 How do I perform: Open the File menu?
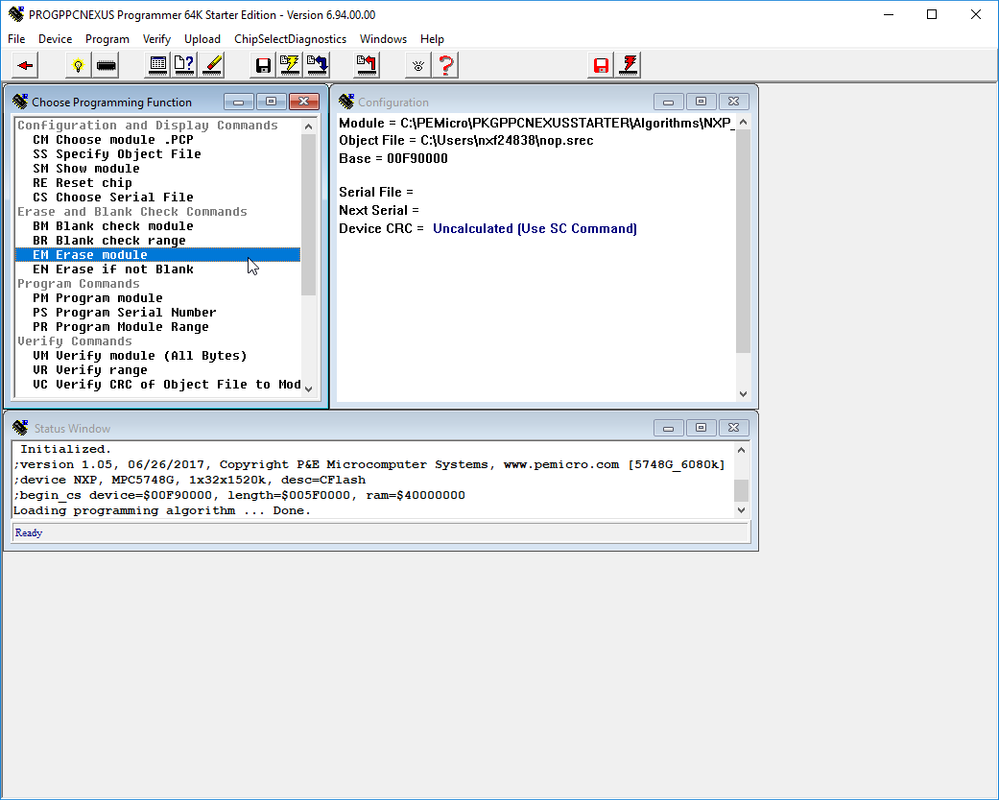(x=17, y=39)
